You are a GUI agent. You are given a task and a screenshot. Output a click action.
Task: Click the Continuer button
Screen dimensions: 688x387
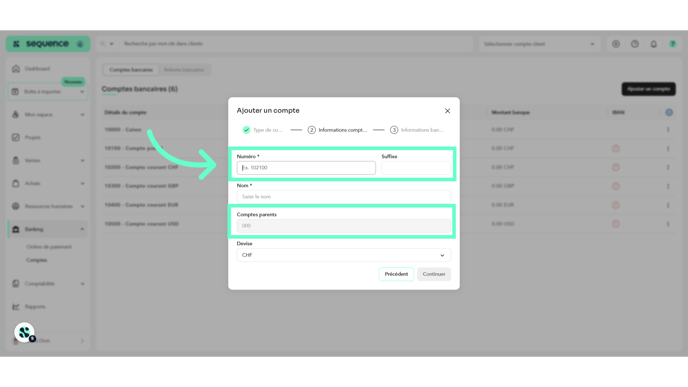[434, 274]
